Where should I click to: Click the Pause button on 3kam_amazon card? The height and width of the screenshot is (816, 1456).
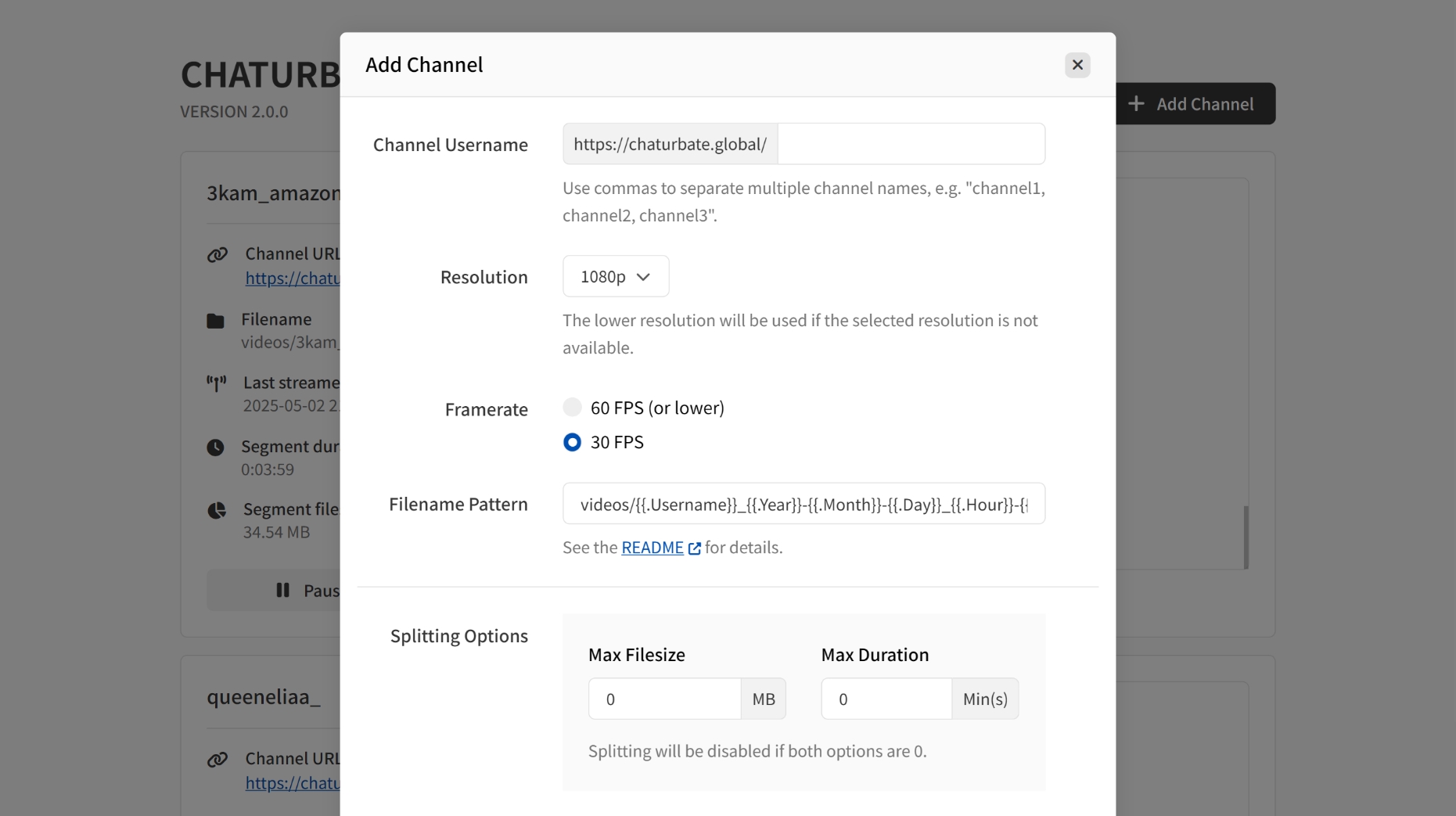point(274,591)
